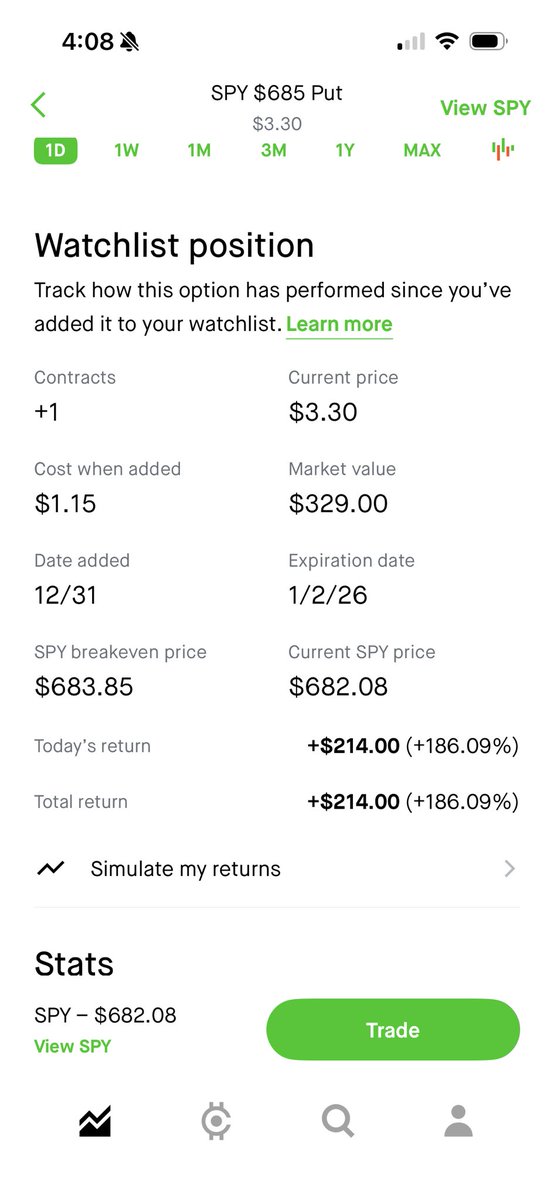The height and width of the screenshot is (1200, 554).
Task: Open View SPY link at top right
Action: [x=485, y=108]
